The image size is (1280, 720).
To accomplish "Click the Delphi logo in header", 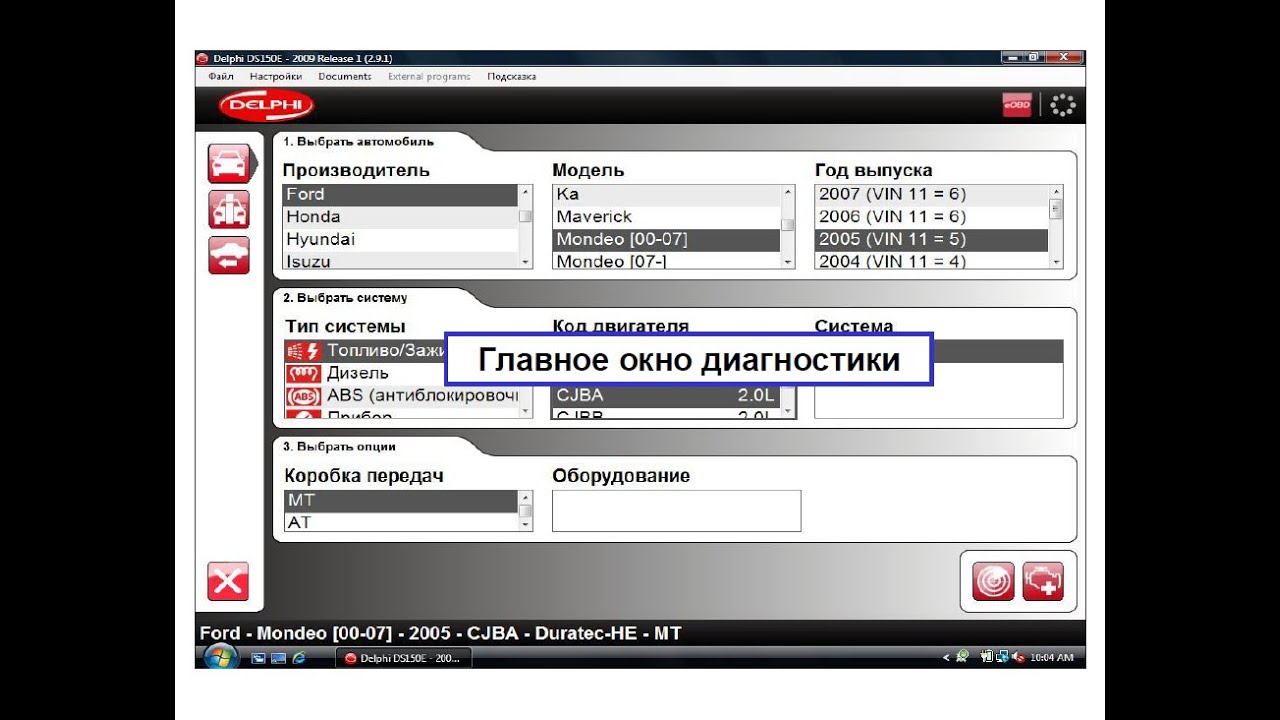I will [266, 104].
